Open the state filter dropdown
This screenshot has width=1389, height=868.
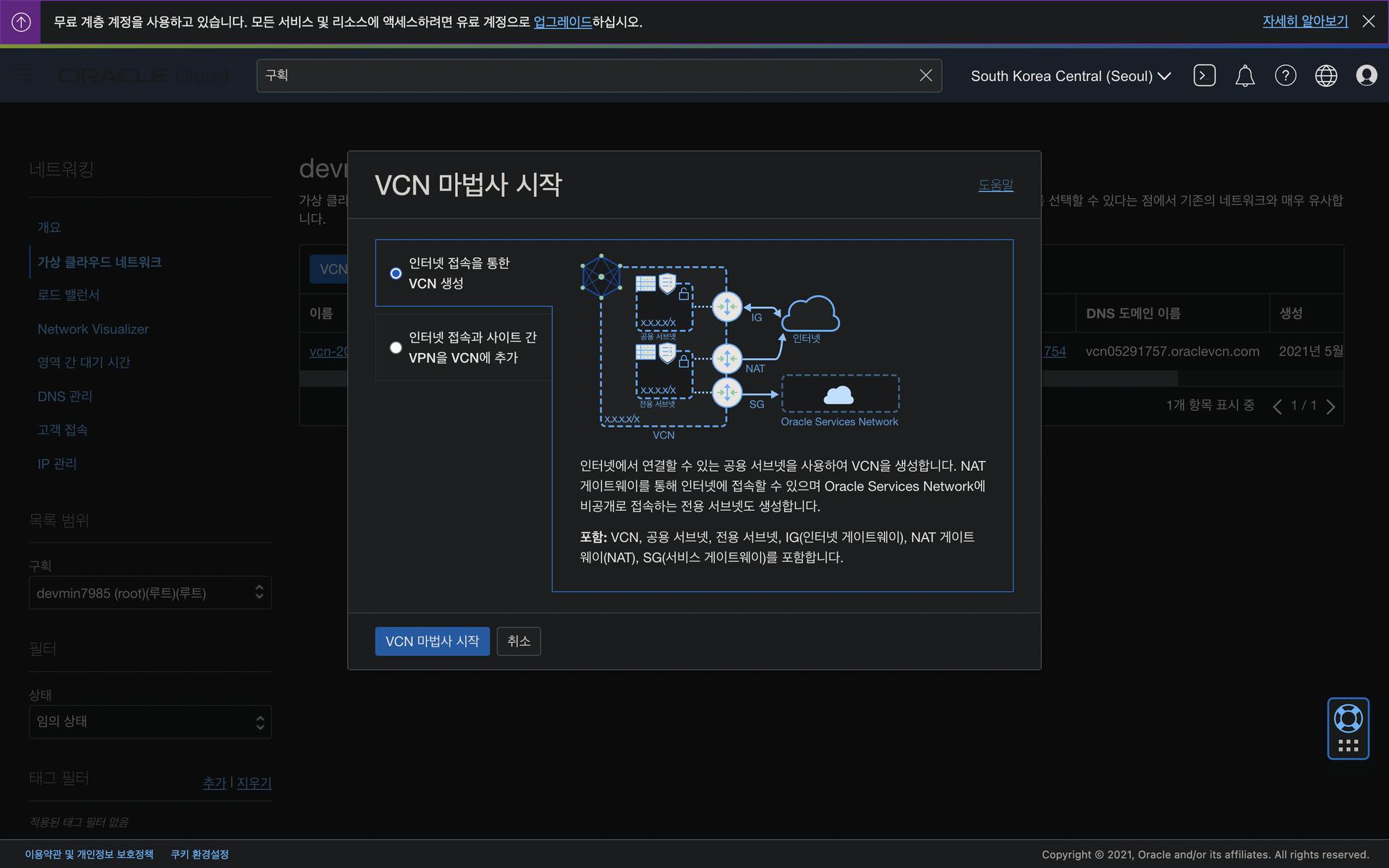click(150, 722)
